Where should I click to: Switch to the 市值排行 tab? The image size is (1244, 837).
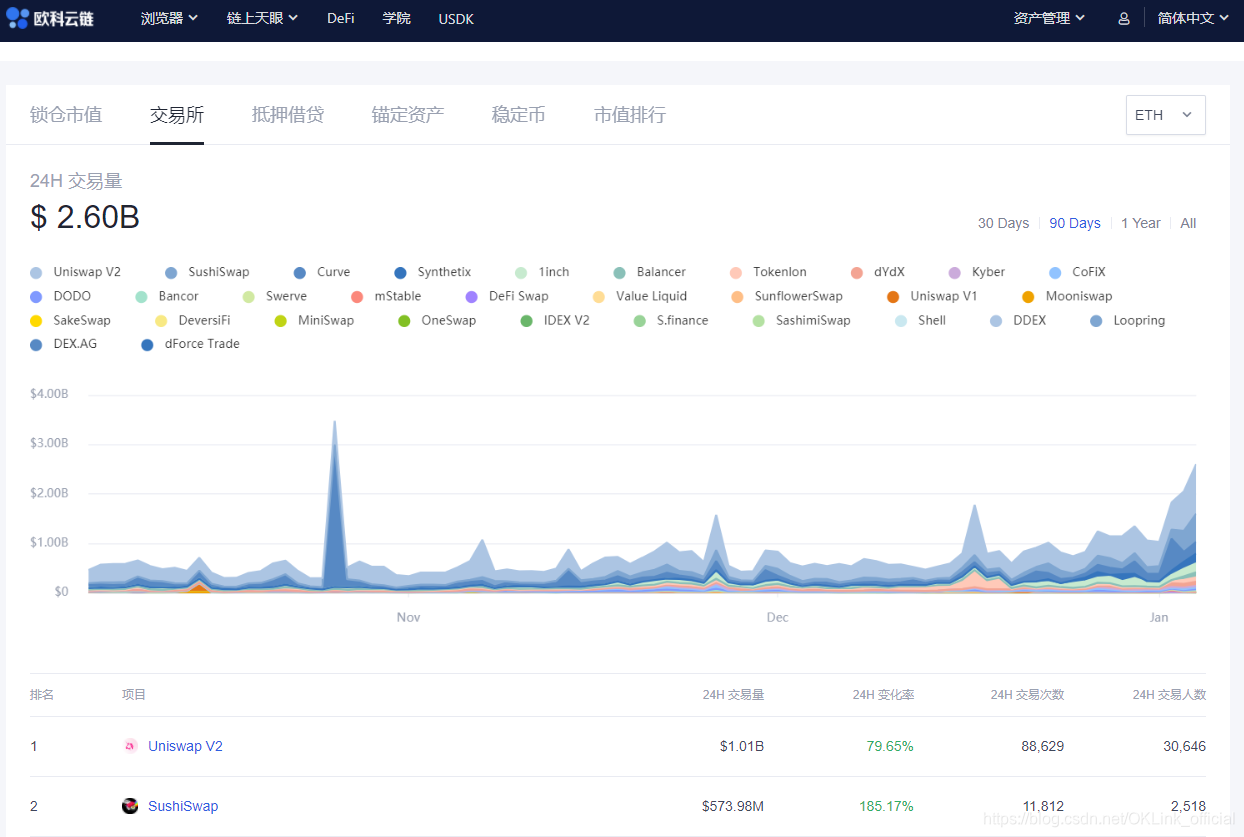click(x=630, y=115)
